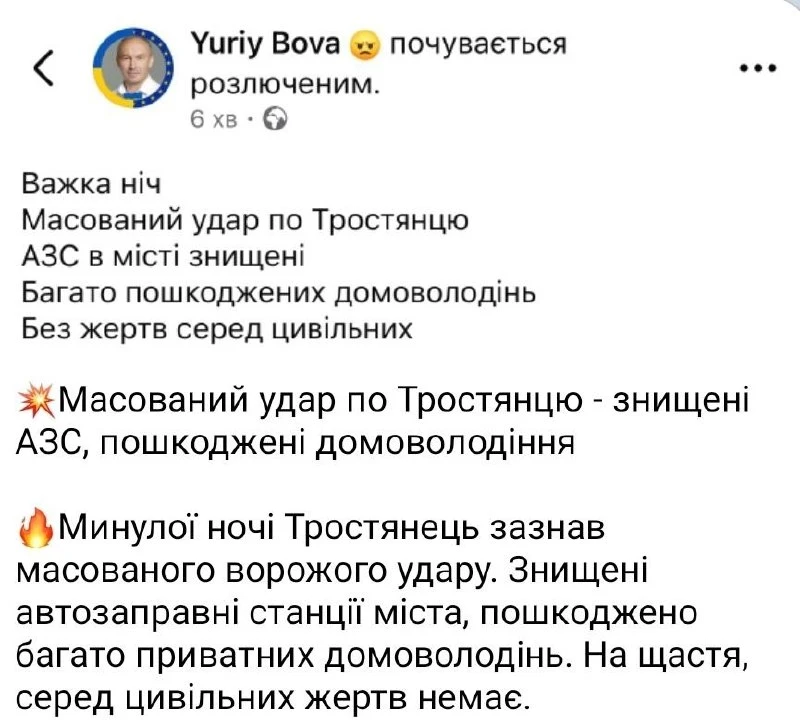Screen dimensions: 800x725
Task: Tap large headline ending 'пошкоджені домоволодіння'
Action: click(383, 421)
